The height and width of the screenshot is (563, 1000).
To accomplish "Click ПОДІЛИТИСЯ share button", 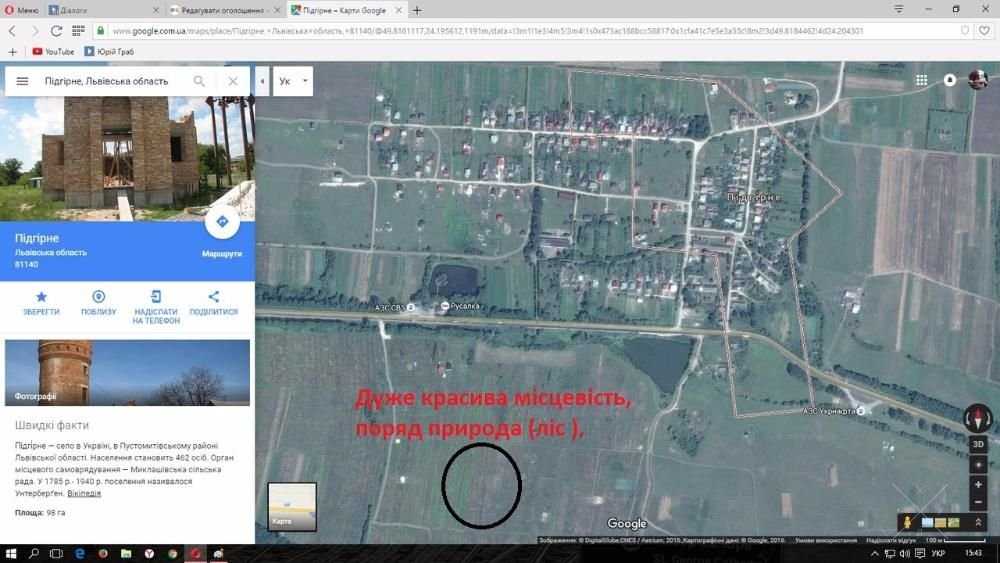I will [214, 303].
